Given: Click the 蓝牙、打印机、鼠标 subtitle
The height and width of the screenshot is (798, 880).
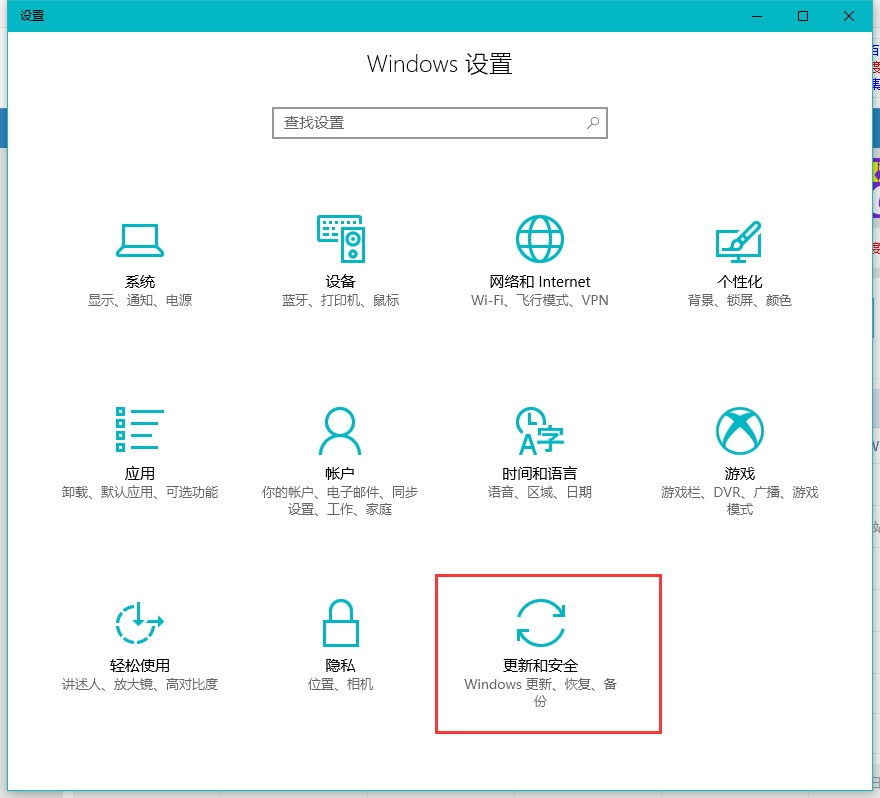Looking at the screenshot, I should coord(340,300).
